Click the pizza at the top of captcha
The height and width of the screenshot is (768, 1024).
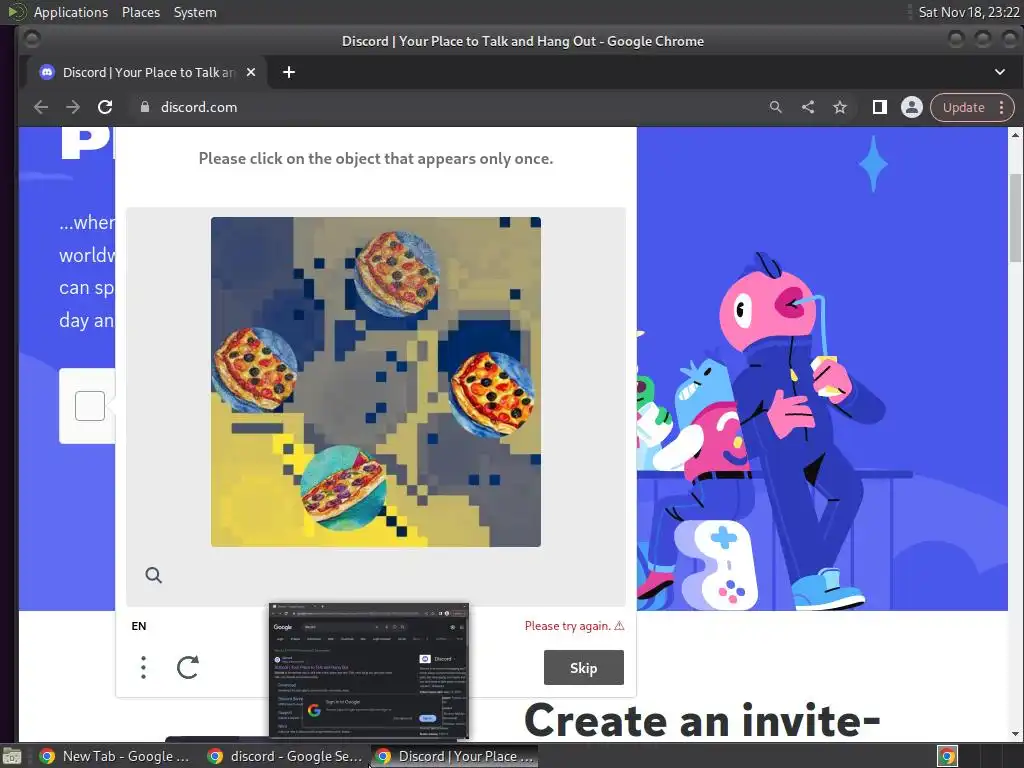pos(397,274)
